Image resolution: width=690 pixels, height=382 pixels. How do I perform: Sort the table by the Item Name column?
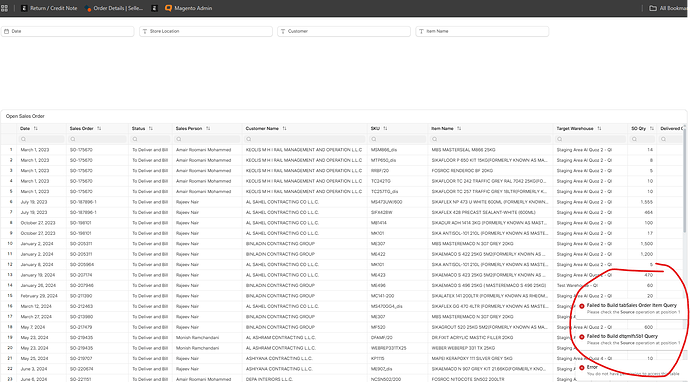pos(459,129)
